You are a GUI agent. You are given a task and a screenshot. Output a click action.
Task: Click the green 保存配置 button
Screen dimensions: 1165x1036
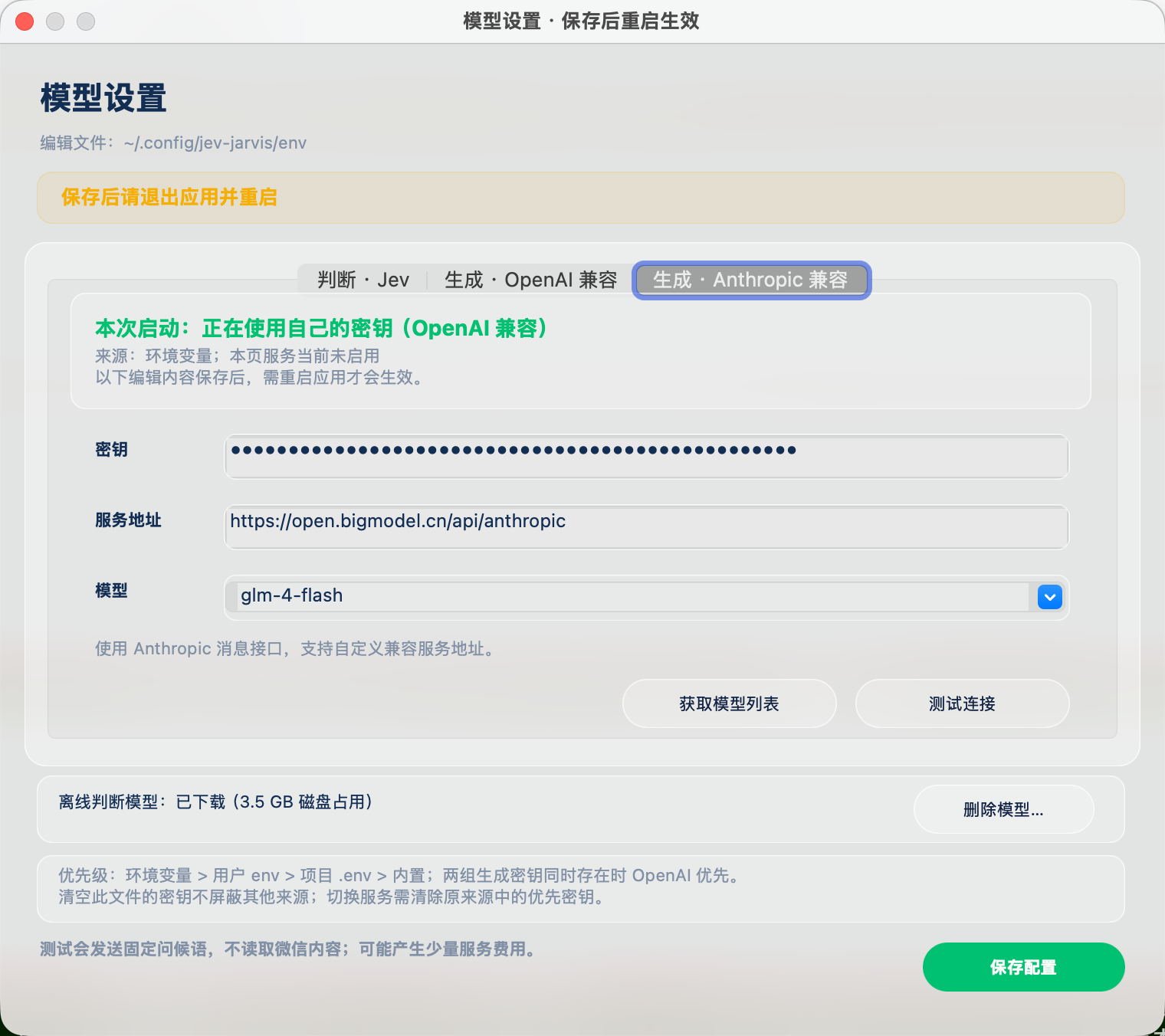(x=1023, y=967)
